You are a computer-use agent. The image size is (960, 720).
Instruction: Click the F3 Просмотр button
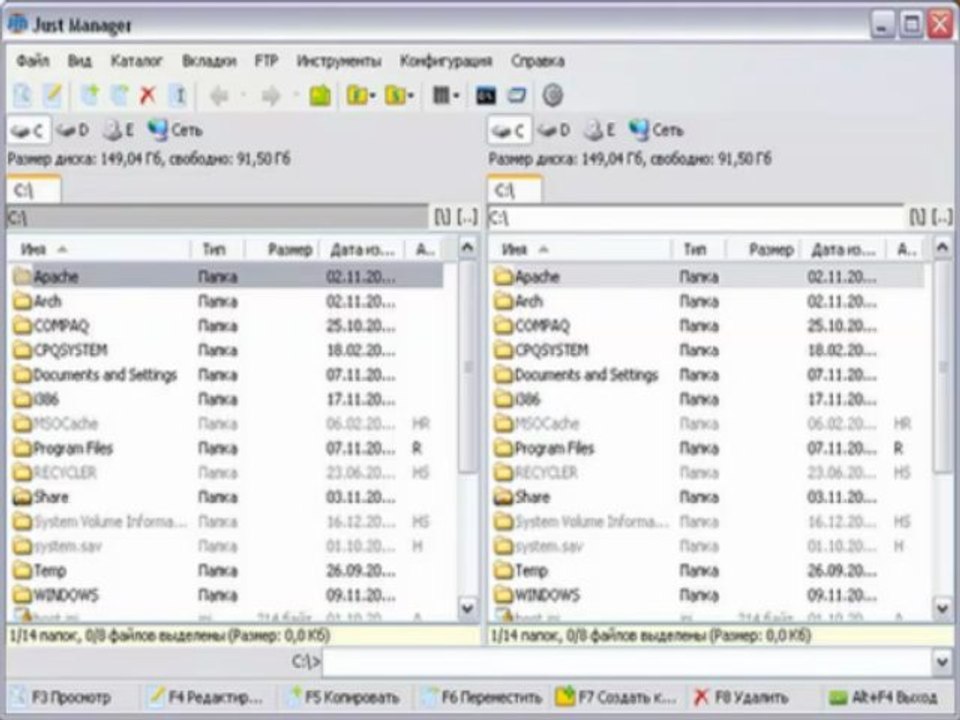tap(70, 697)
